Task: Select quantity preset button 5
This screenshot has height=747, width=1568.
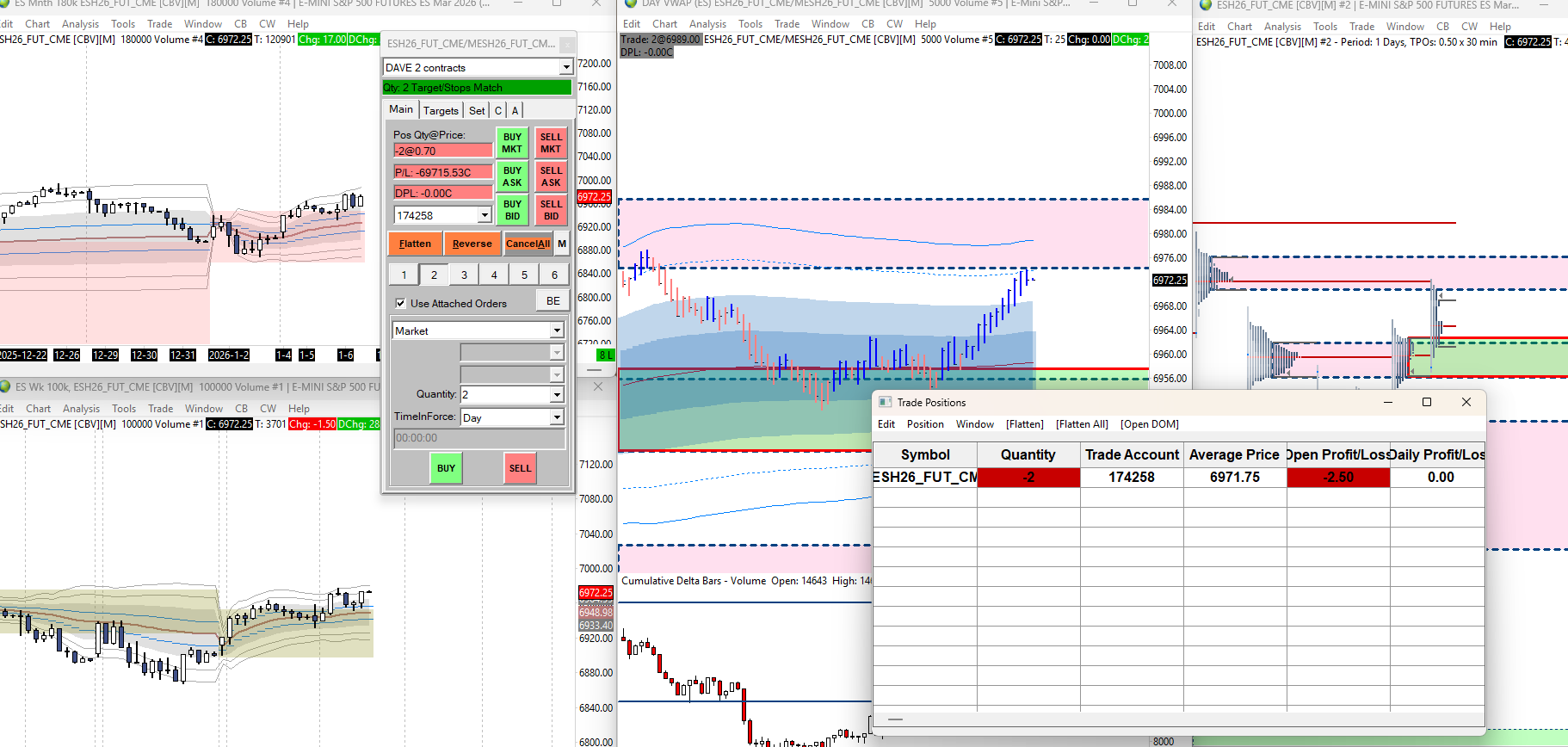Action: point(524,275)
